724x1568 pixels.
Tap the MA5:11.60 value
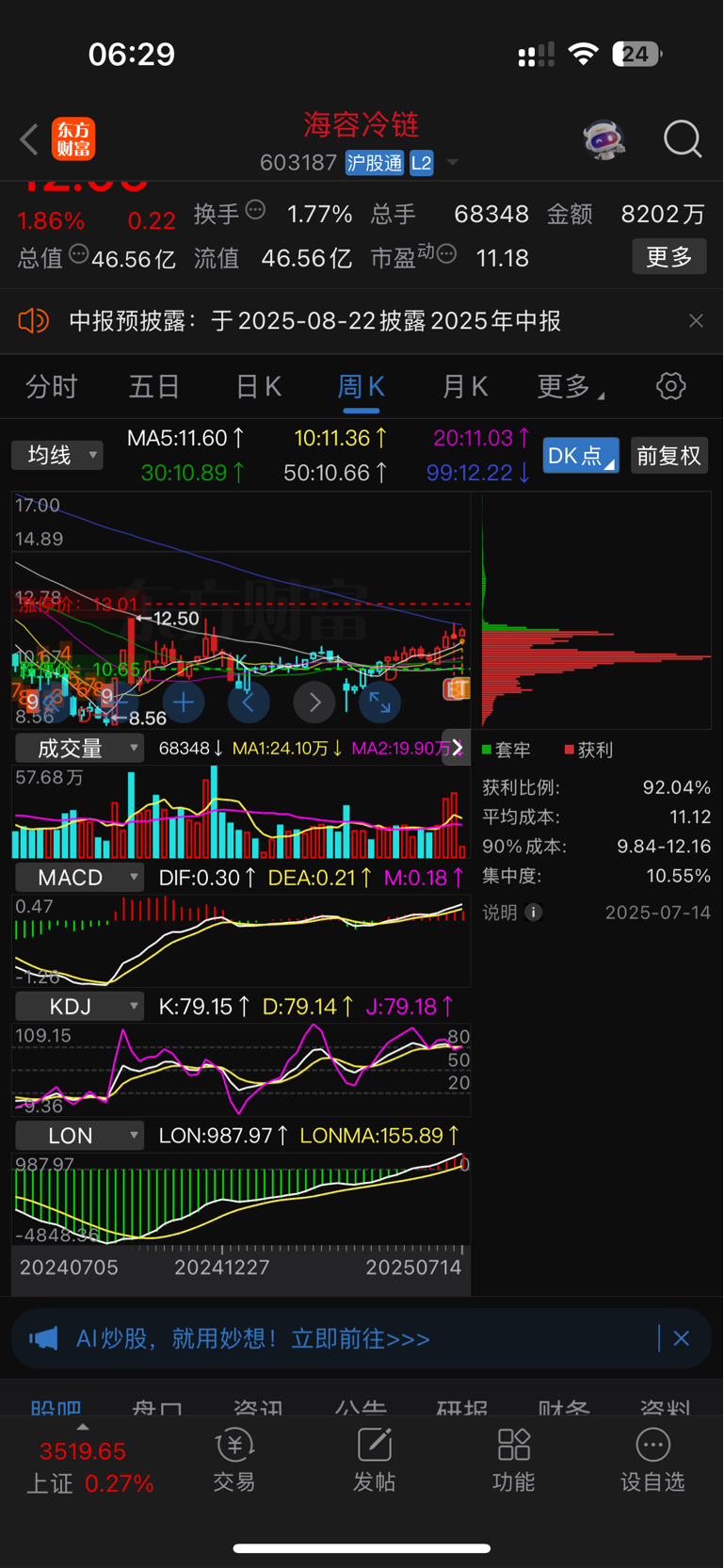pyautogui.click(x=185, y=438)
